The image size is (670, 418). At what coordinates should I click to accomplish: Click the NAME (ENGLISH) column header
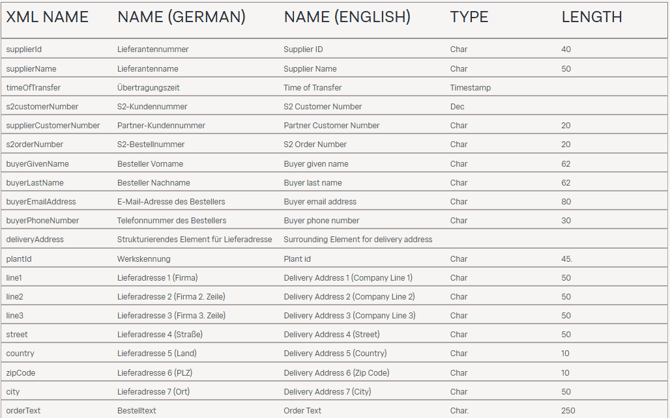pyautogui.click(x=347, y=17)
